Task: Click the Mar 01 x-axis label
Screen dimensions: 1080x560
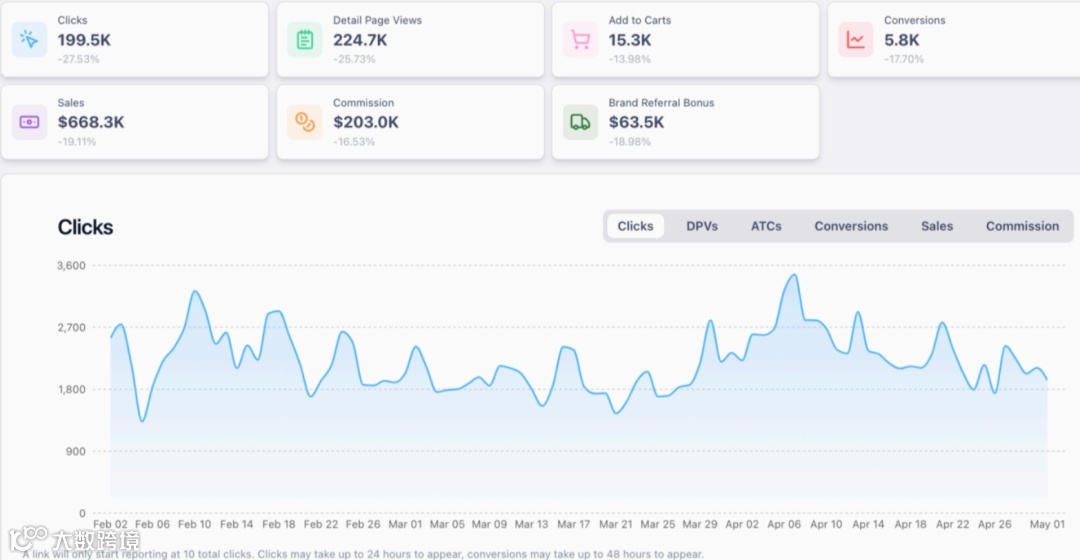Action: [x=405, y=524]
